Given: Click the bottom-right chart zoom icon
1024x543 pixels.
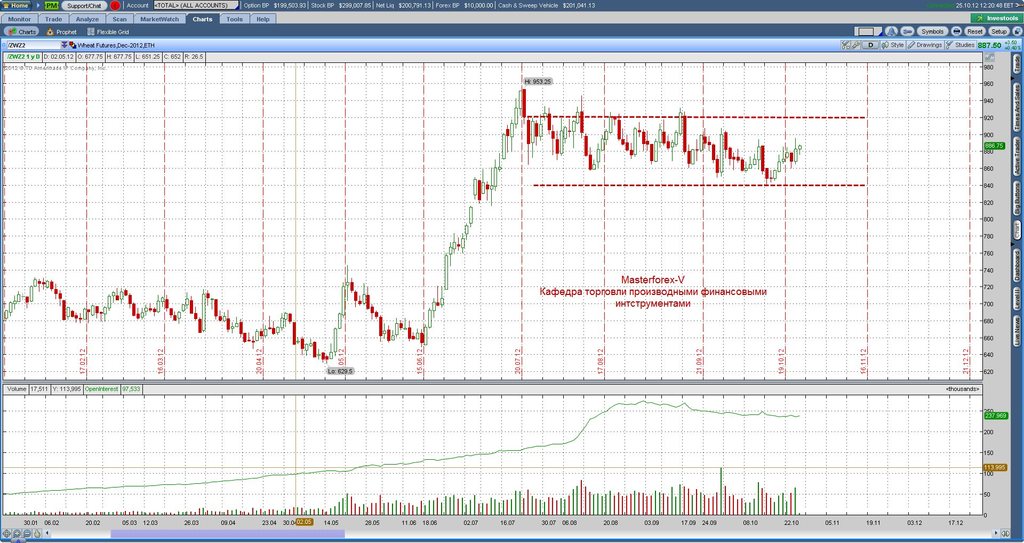Looking at the screenshot, I should tap(1006, 534).
